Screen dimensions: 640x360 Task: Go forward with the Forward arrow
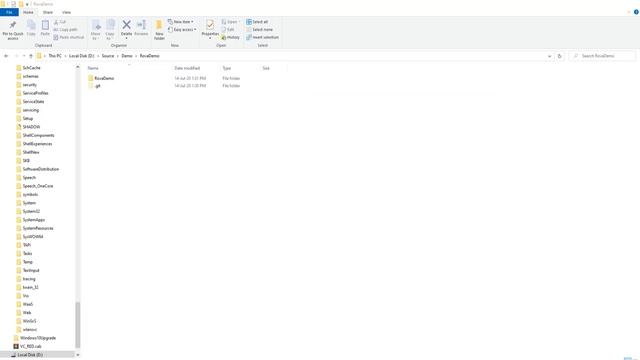click(16, 56)
